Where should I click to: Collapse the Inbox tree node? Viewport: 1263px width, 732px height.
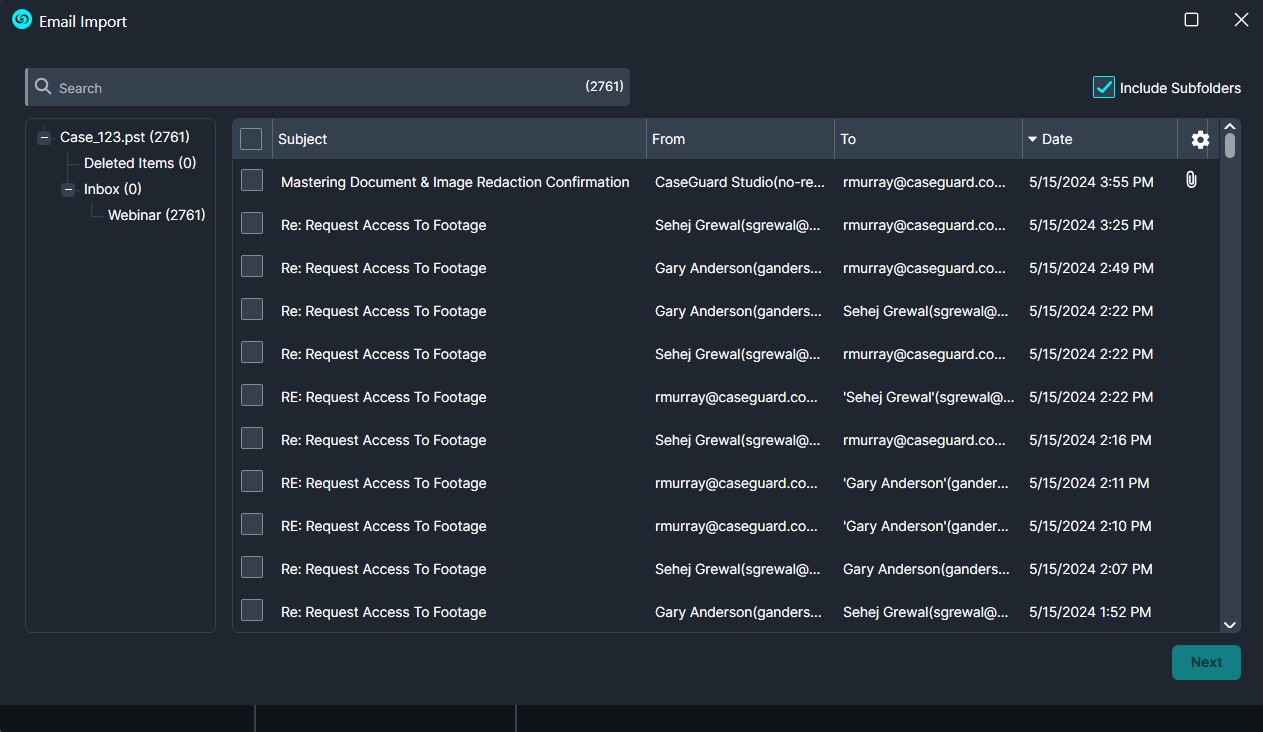coord(68,189)
